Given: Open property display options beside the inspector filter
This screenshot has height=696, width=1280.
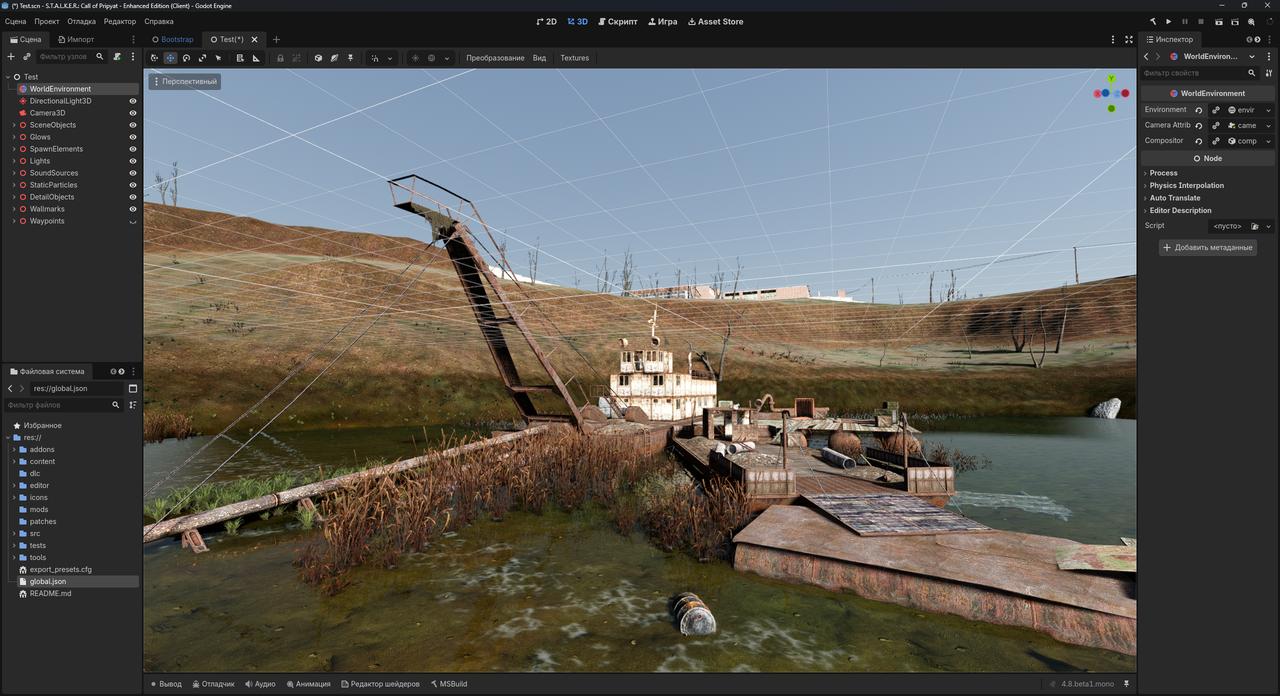Looking at the screenshot, I should (1269, 73).
